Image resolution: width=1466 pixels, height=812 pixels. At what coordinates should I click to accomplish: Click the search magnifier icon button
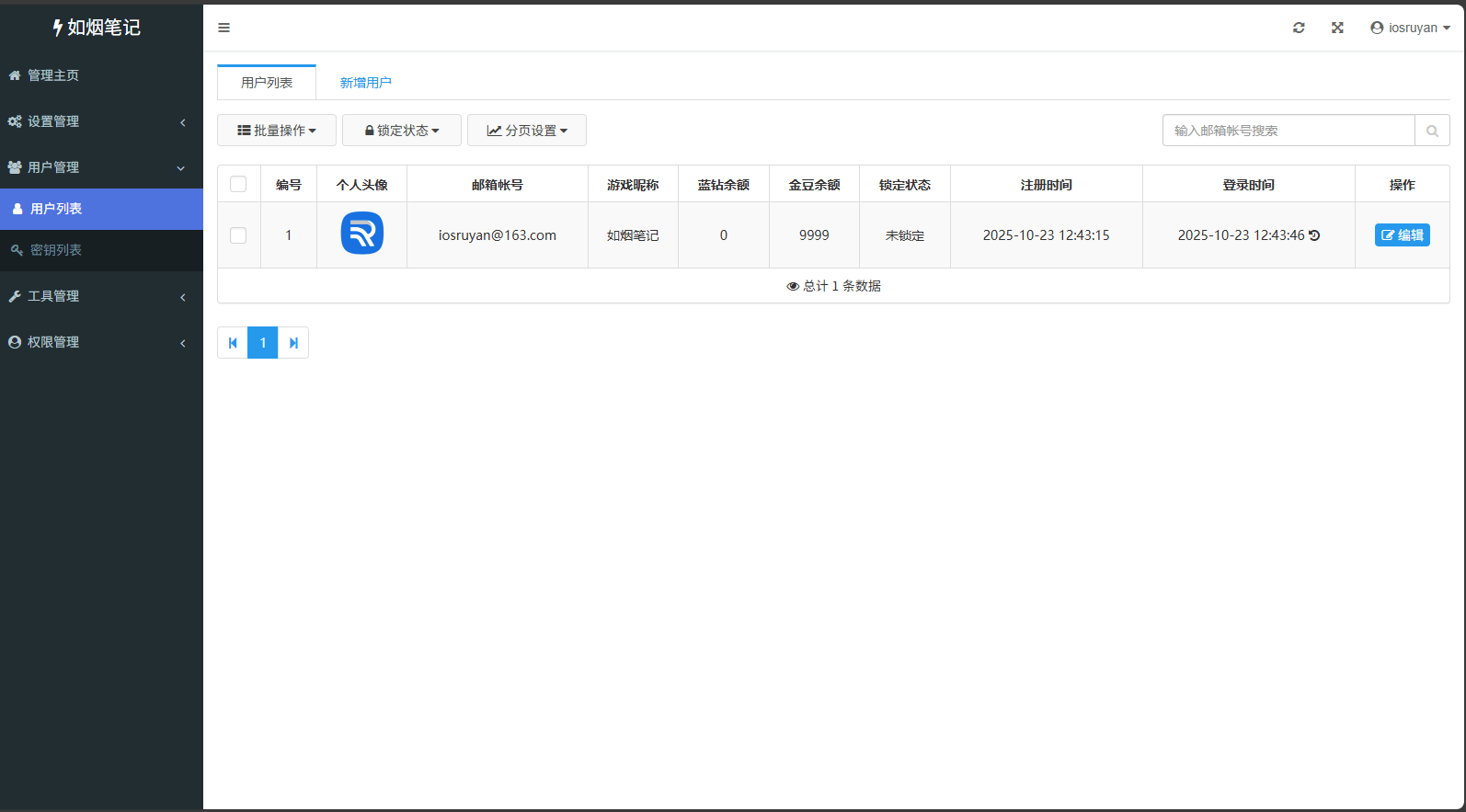click(x=1432, y=131)
